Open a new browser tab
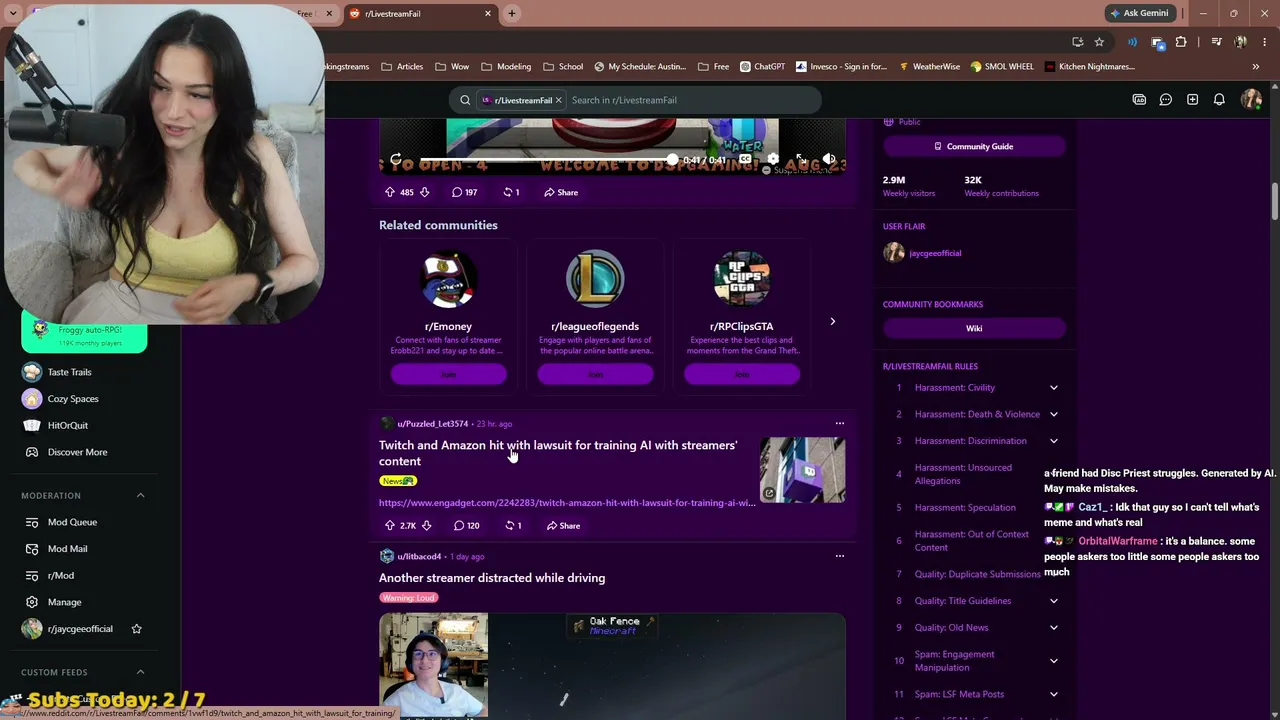The height and width of the screenshot is (720, 1280). (x=512, y=13)
